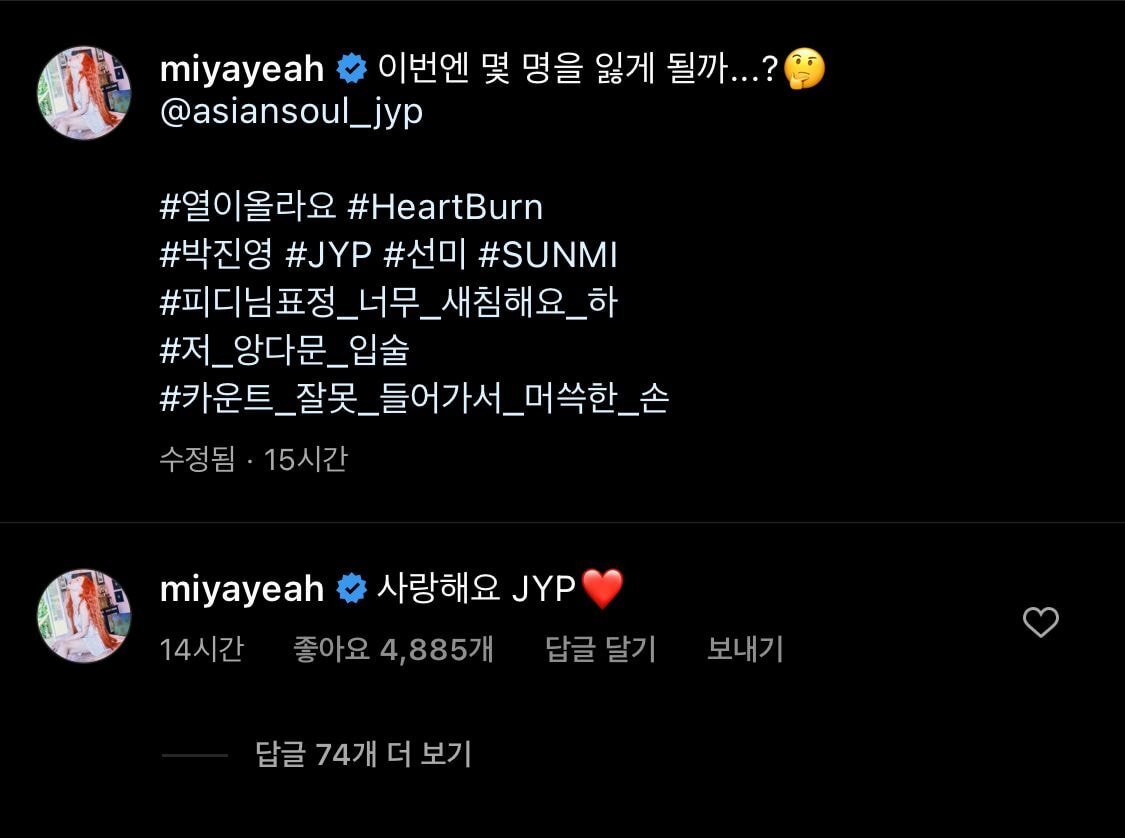Open hashtag #박진영
1125x838 pixels.
216,255
